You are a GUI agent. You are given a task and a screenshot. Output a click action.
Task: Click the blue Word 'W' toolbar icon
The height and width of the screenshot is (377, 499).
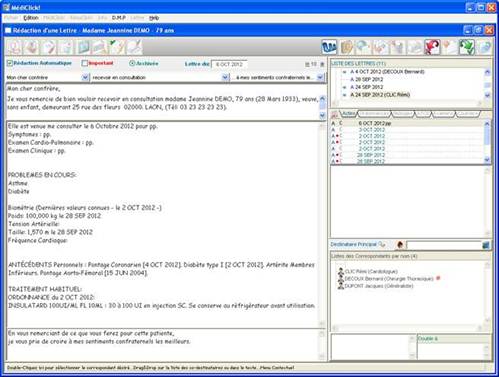click(329, 47)
